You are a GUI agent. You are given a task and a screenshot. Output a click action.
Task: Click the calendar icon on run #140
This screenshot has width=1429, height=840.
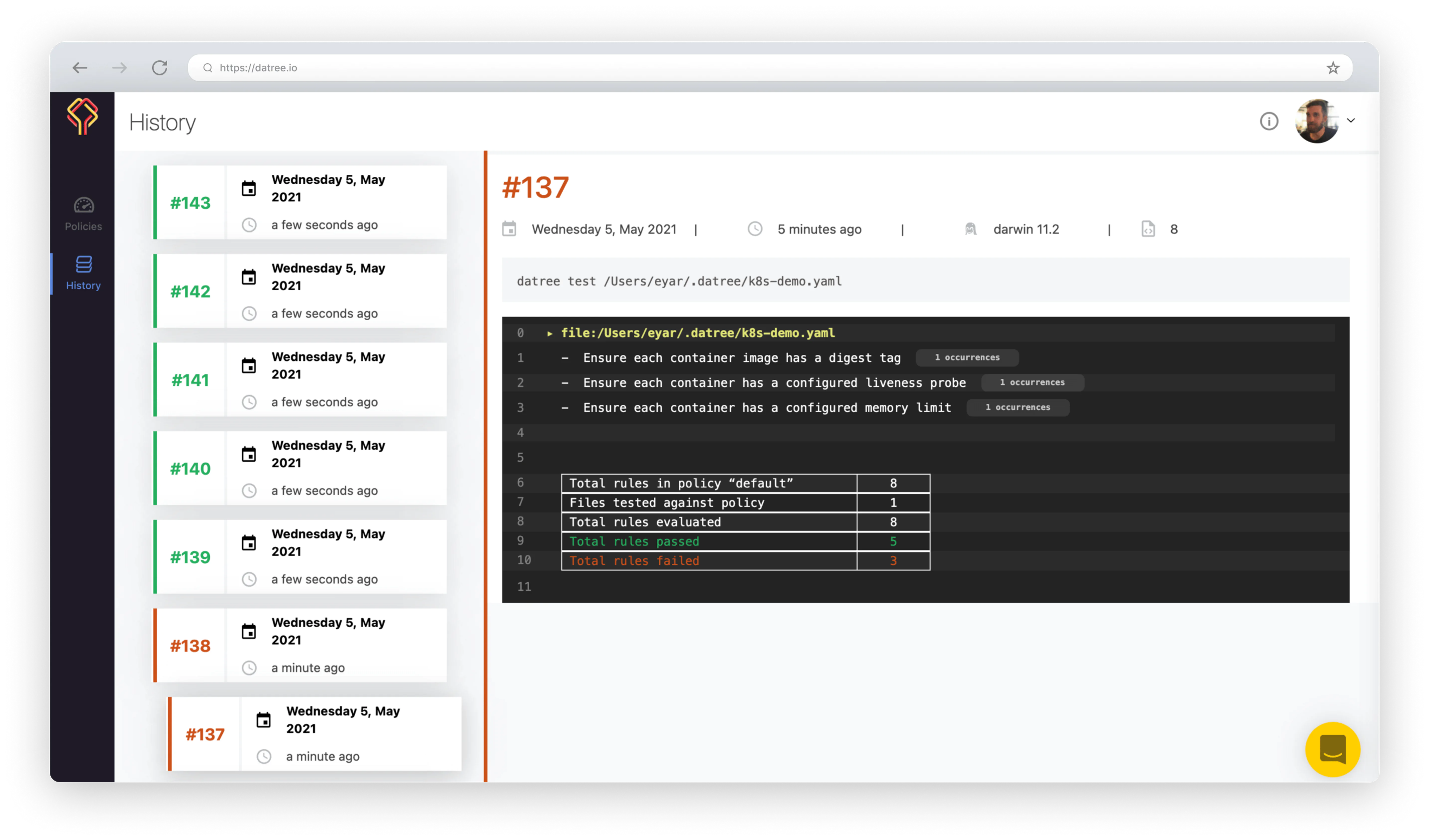click(x=249, y=454)
